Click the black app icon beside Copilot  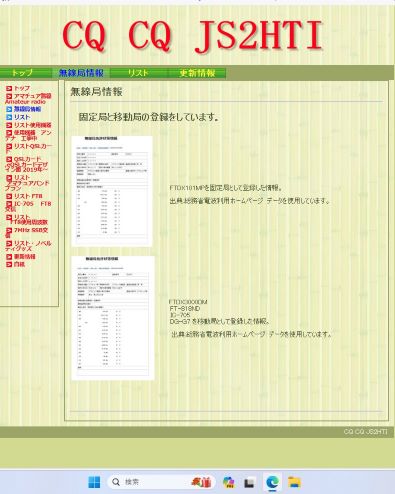tap(249, 483)
